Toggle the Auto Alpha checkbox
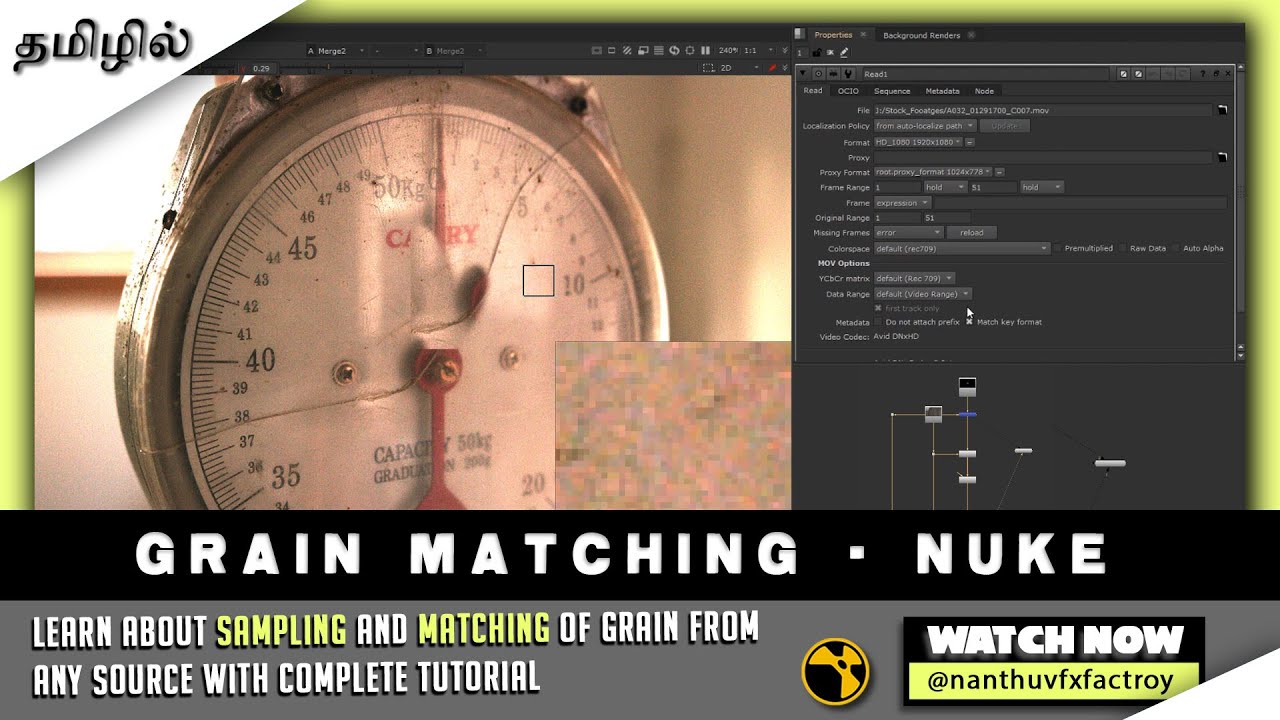The height and width of the screenshot is (720, 1280). pos(1176,248)
